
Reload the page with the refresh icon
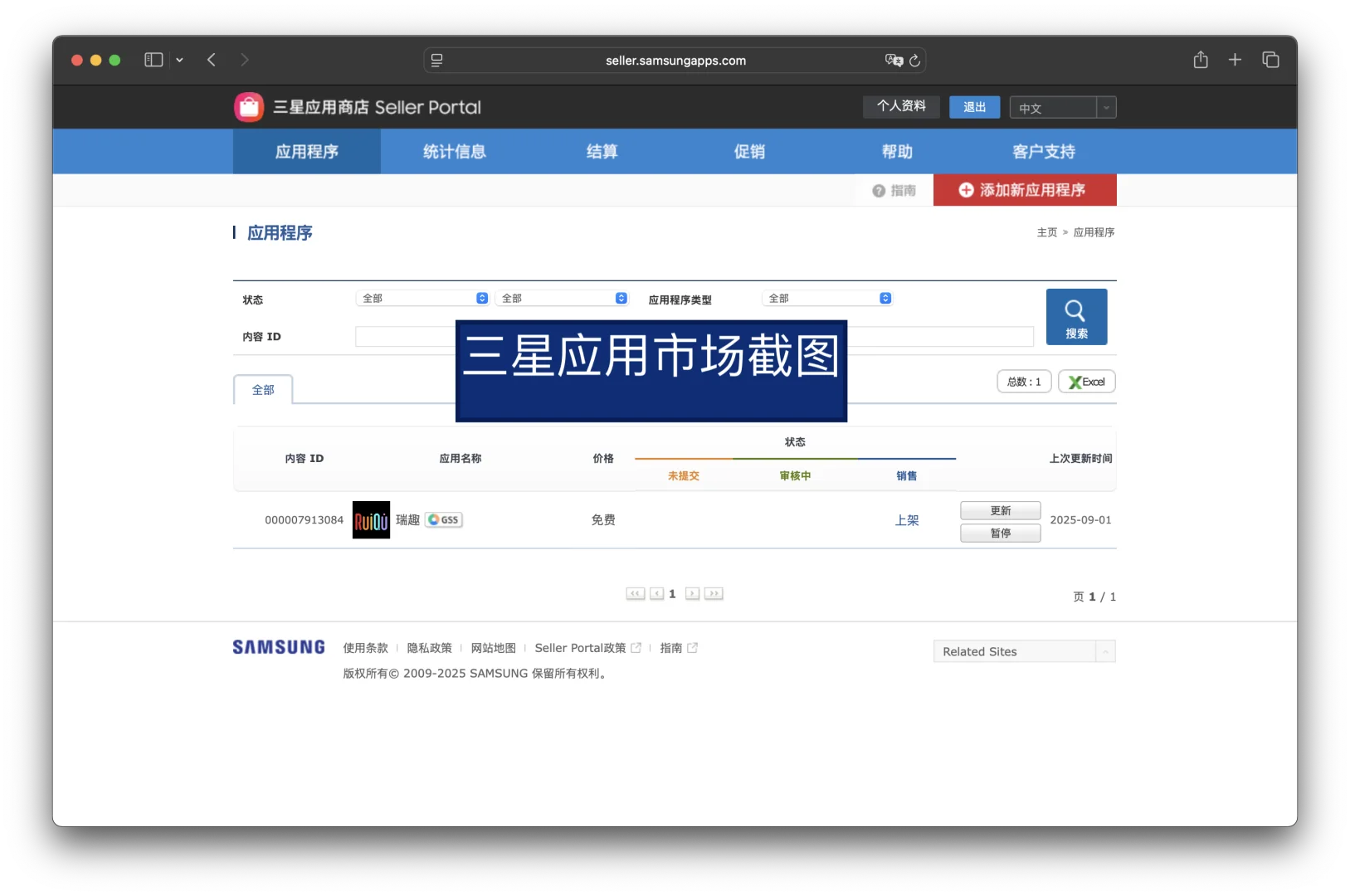(x=914, y=61)
